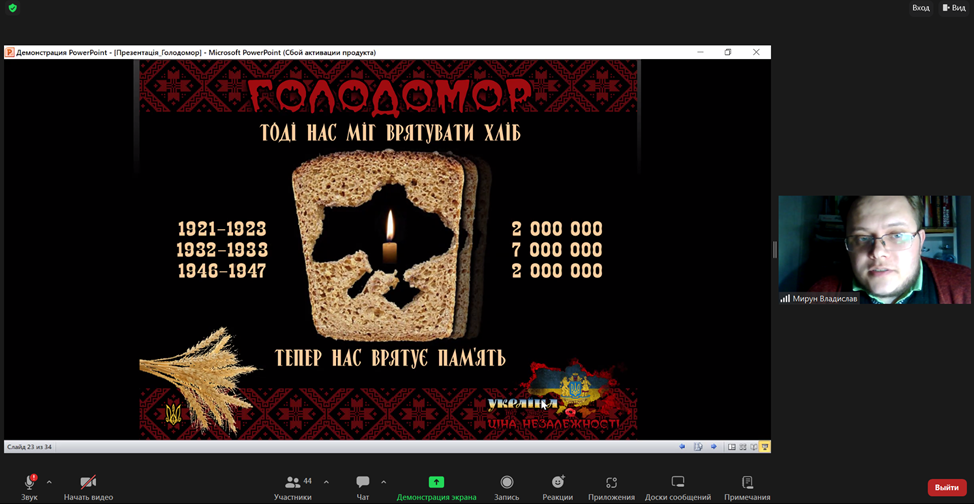The image size is (974, 504).
Task: Open Доски сообщений whiteboards
Action: (678, 483)
